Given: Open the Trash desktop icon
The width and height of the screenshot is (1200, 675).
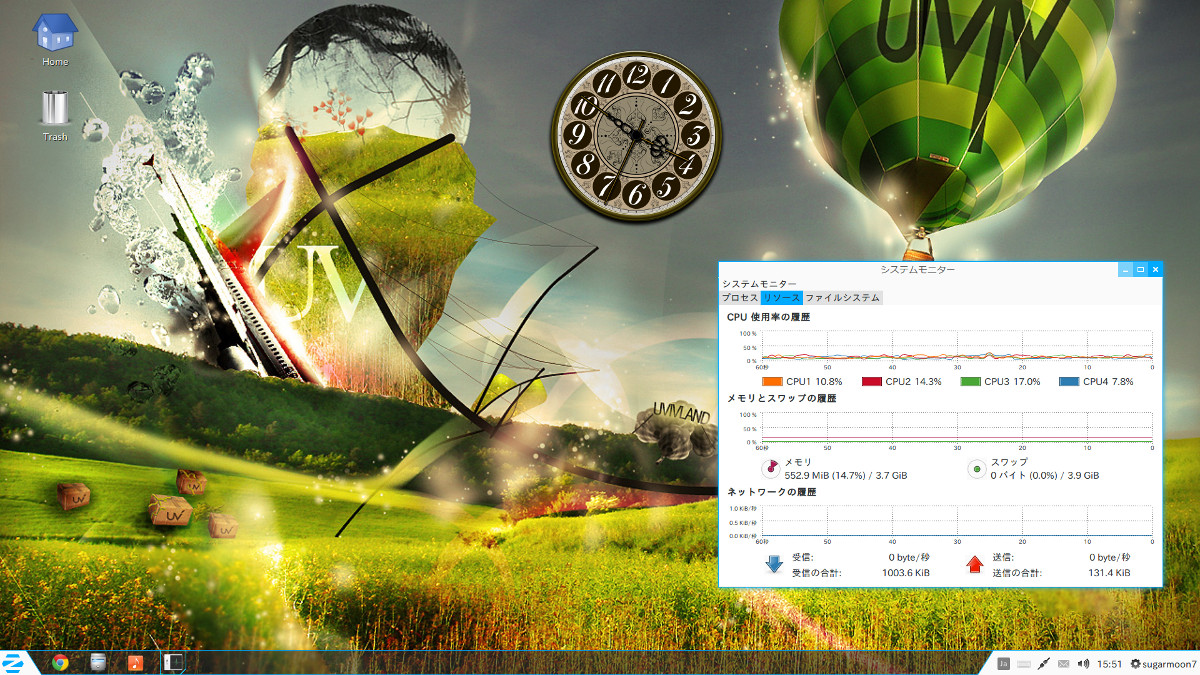Looking at the screenshot, I should click(x=55, y=114).
